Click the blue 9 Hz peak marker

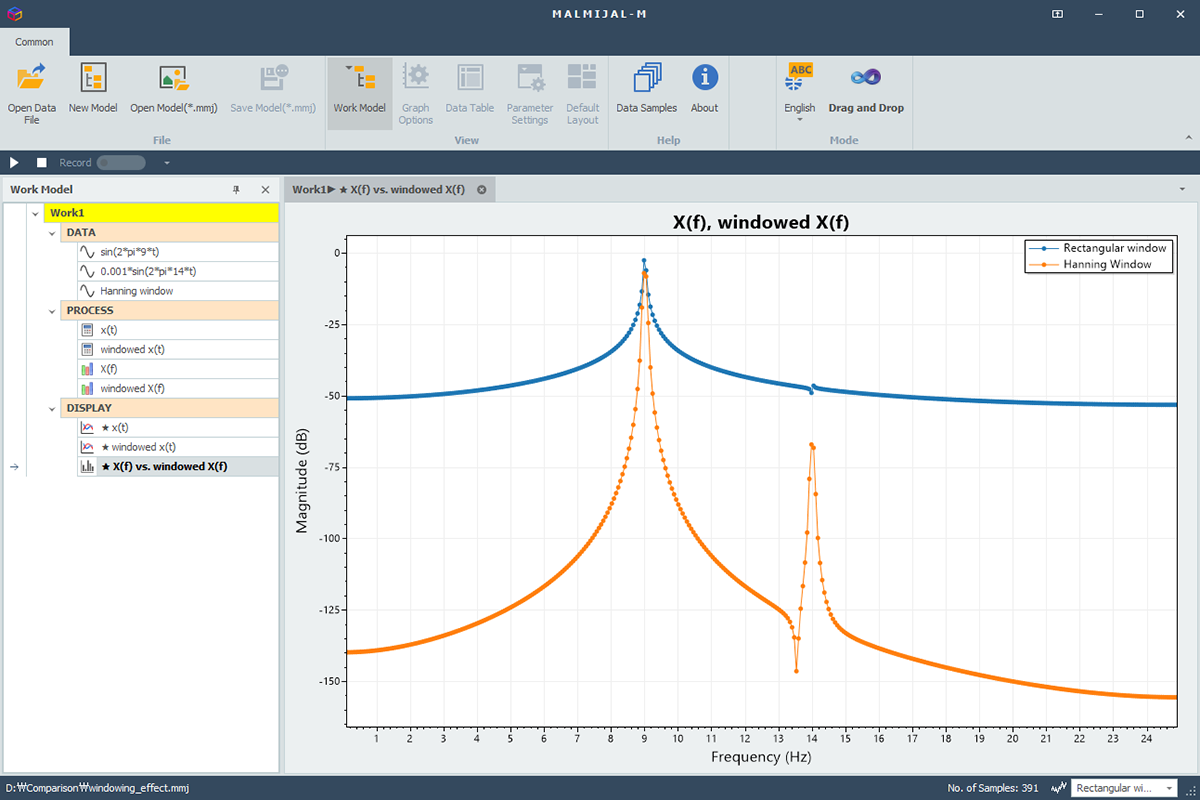click(644, 261)
